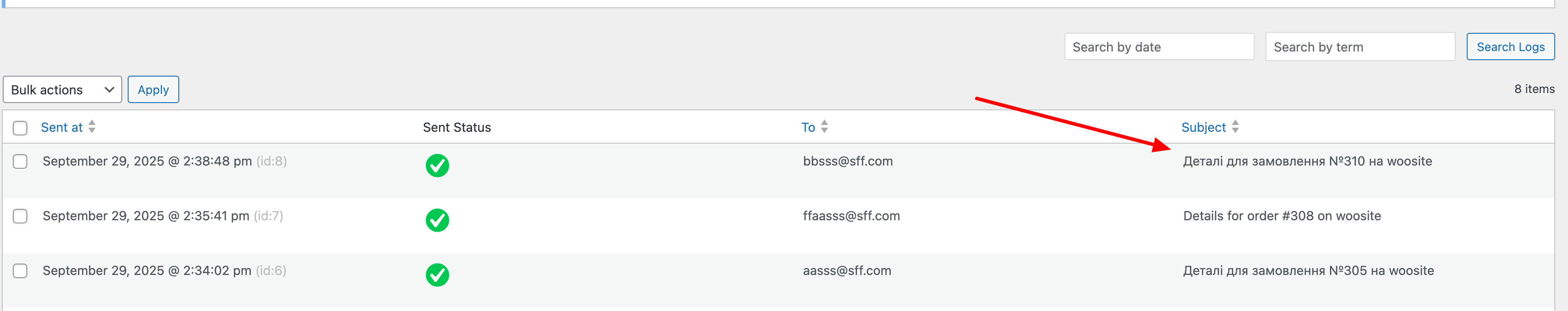
Task: Click the green sent-status checkmark for ffaasss@sff.com
Action: [437, 220]
